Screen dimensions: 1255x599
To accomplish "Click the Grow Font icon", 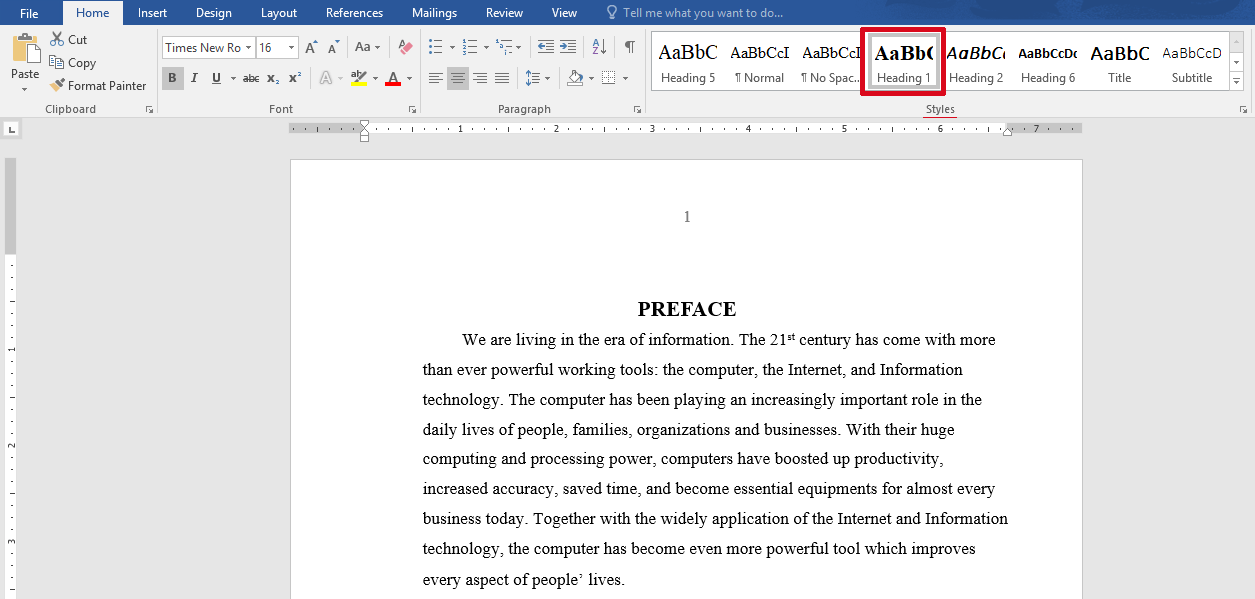I will tap(311, 47).
